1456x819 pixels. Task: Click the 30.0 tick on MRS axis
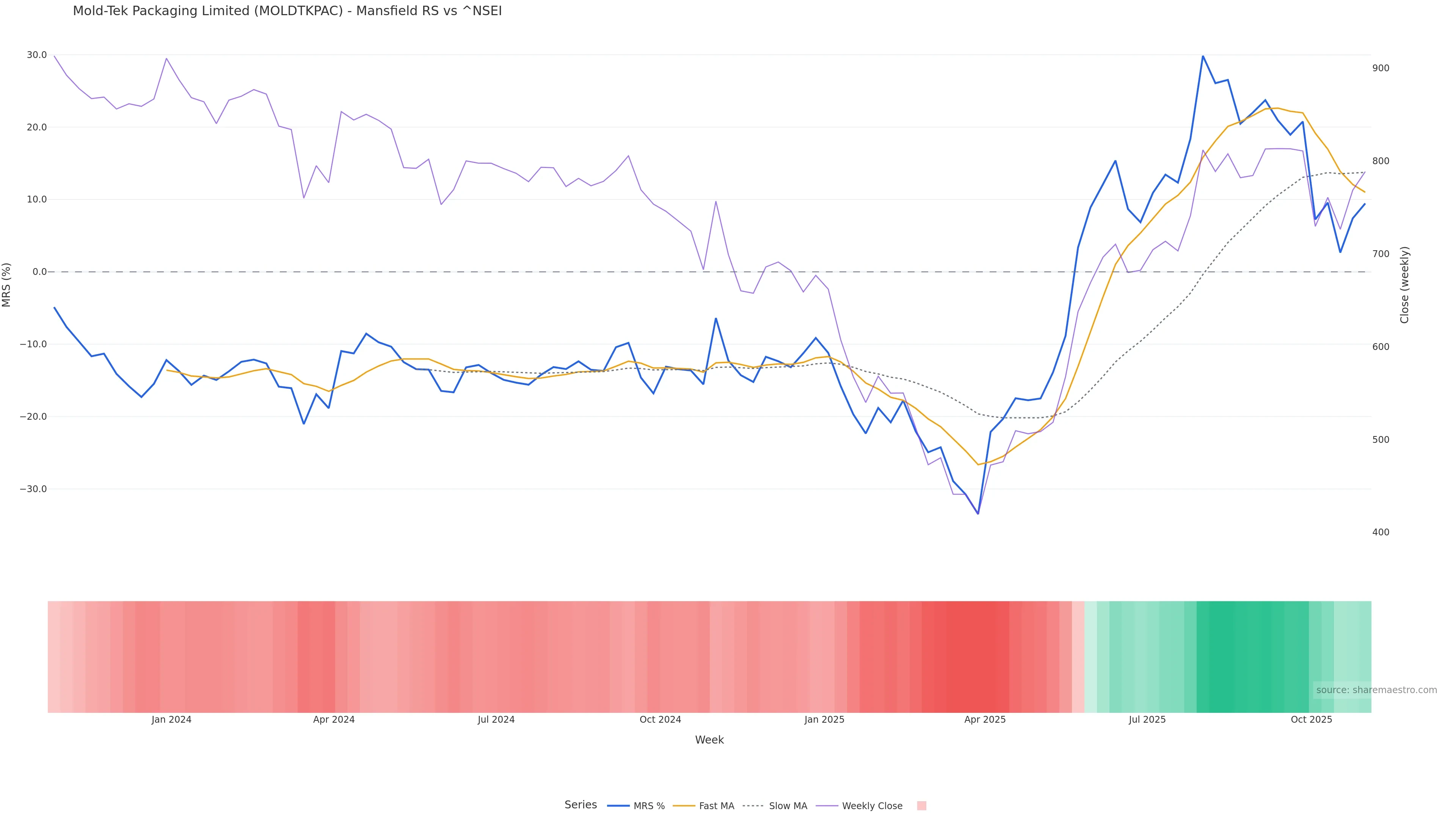point(37,55)
